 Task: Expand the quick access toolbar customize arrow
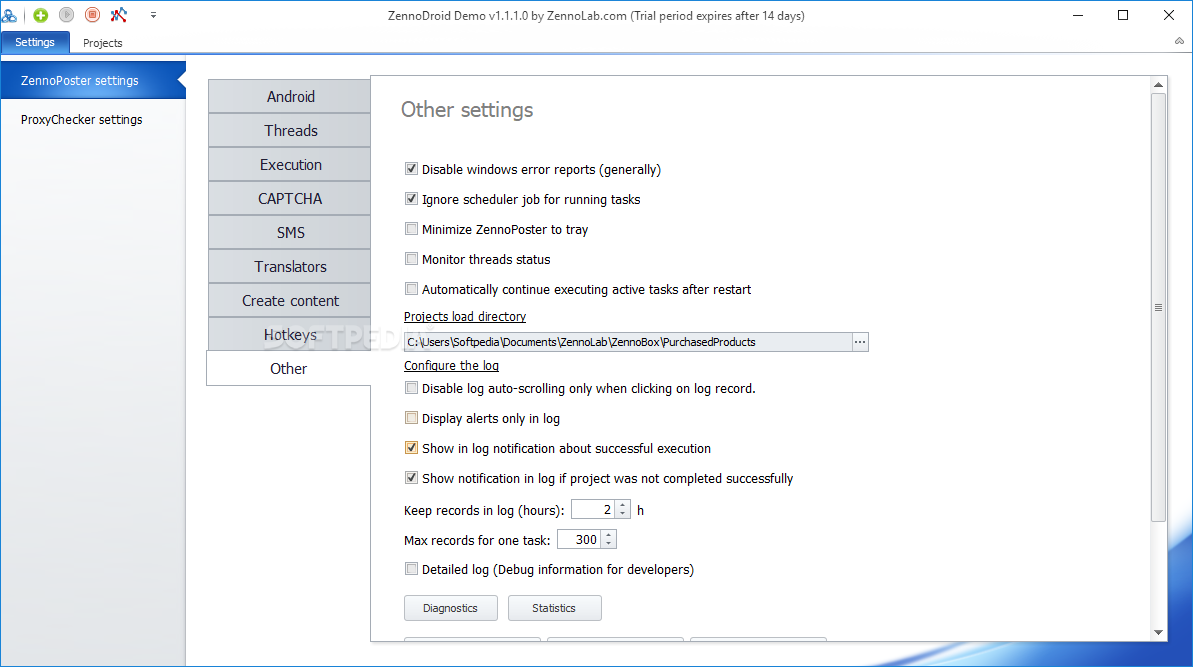click(153, 15)
